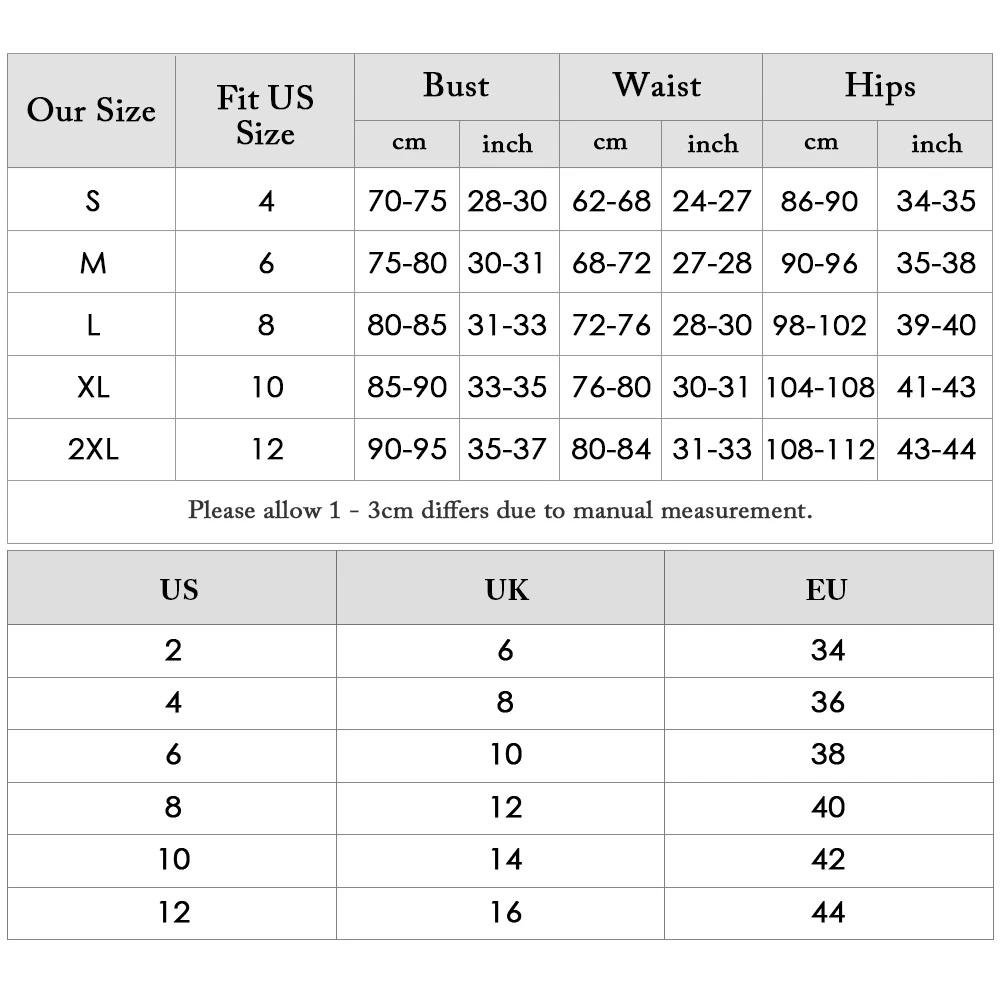Click the manual measurement note text
This screenshot has width=1000, height=1000.
coord(500,511)
